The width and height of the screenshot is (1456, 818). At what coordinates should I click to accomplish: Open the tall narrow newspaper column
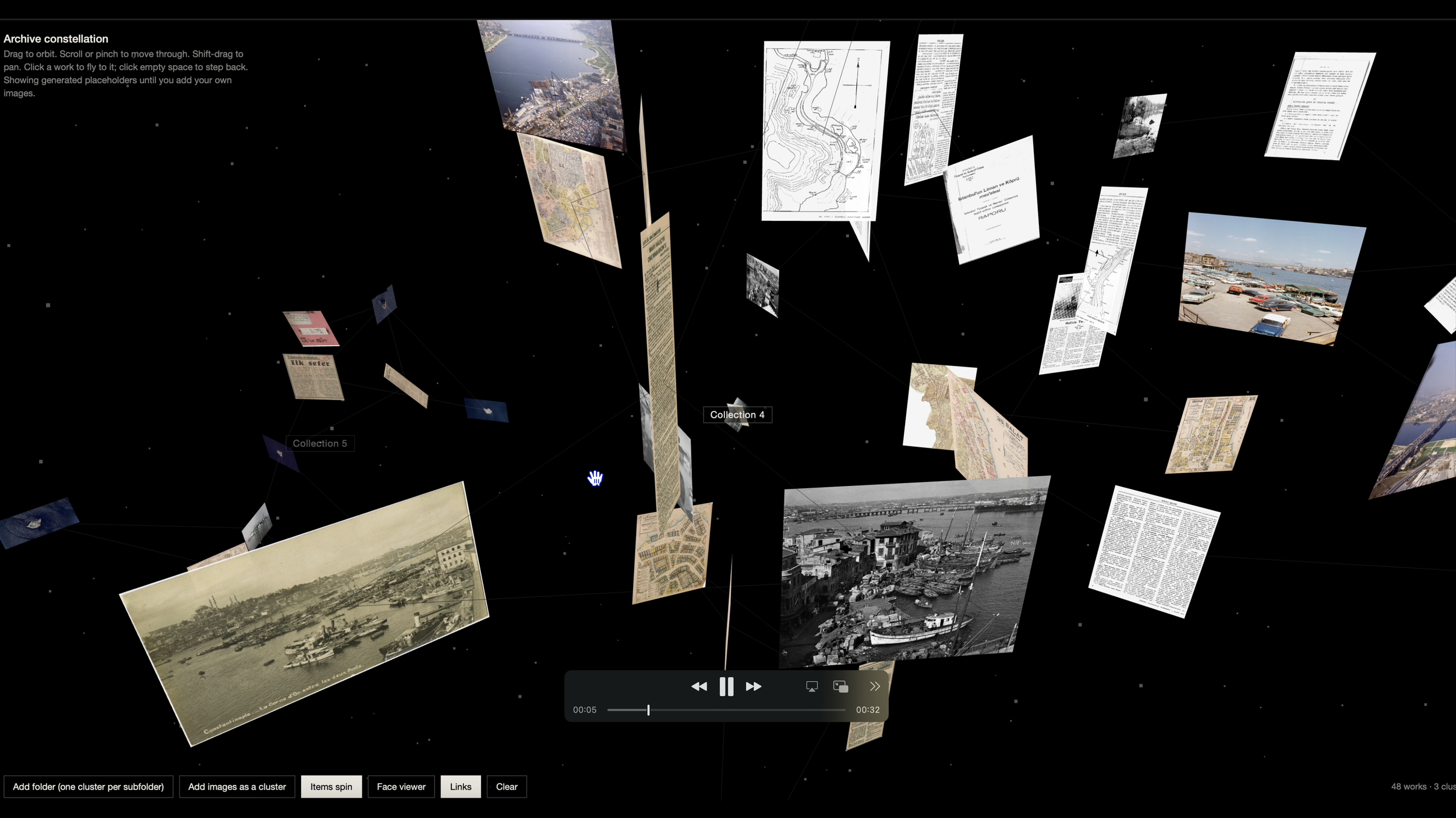pos(661,373)
